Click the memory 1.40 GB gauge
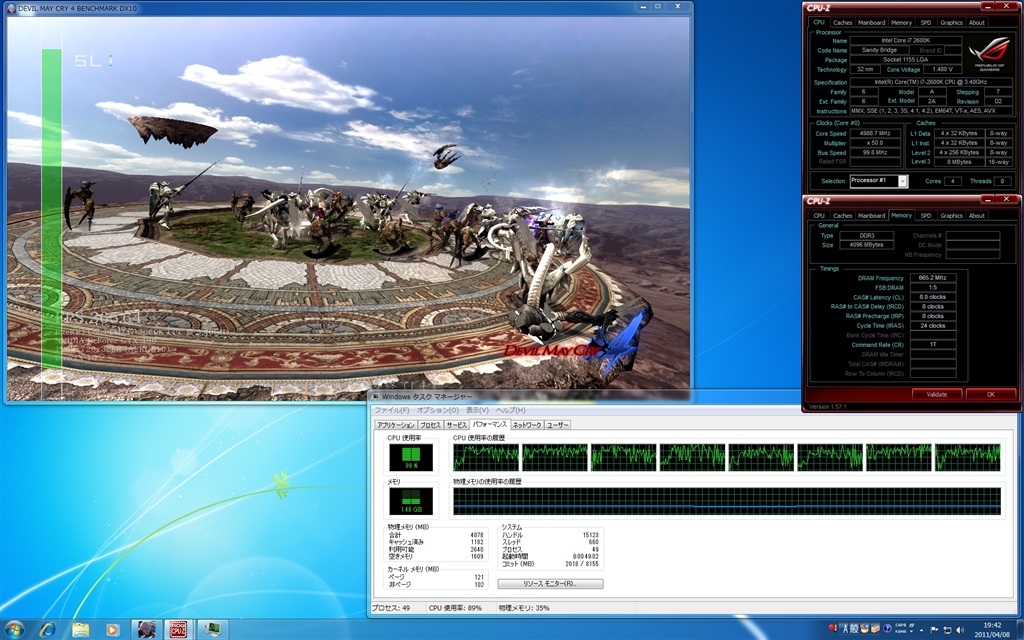 click(411, 501)
